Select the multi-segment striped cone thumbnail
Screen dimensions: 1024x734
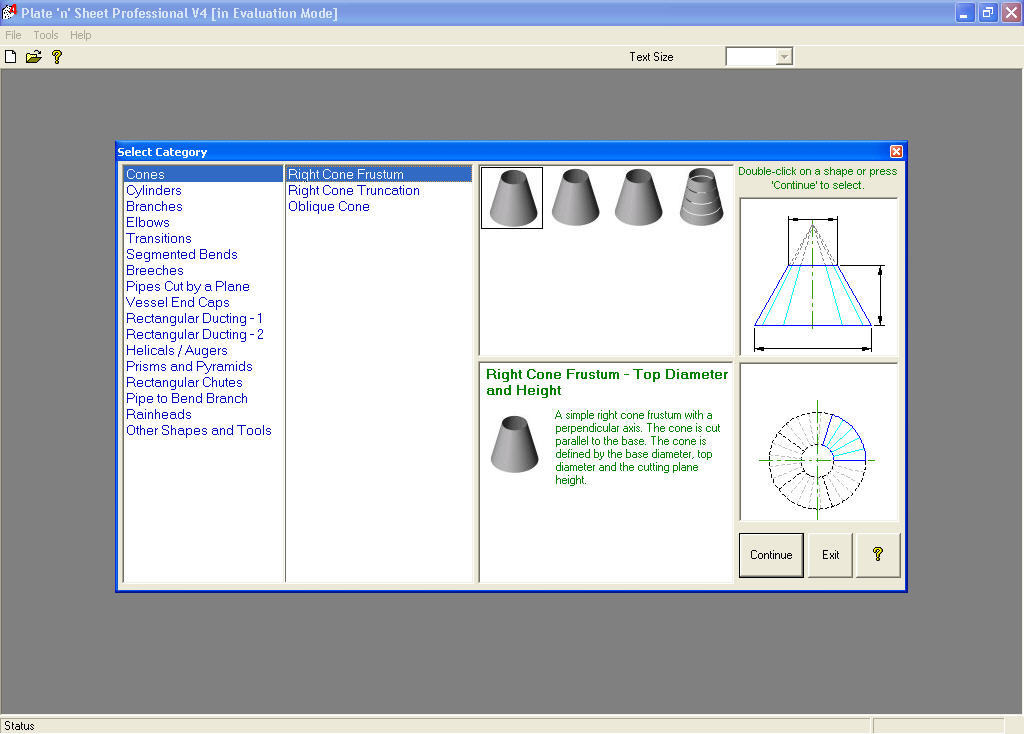click(x=702, y=198)
